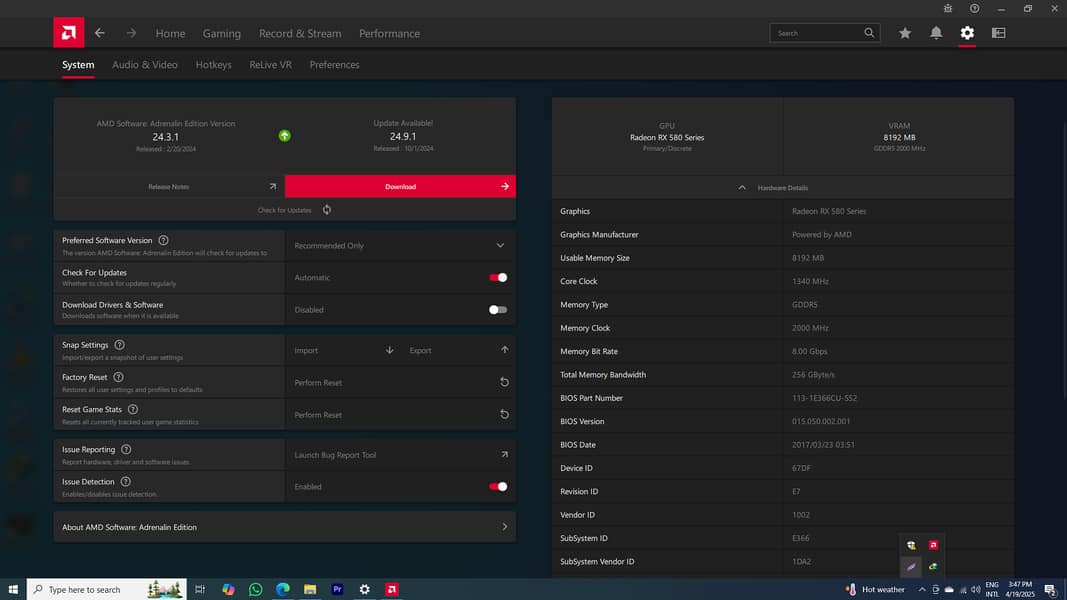
Task: Click the red Download button
Action: (x=400, y=186)
